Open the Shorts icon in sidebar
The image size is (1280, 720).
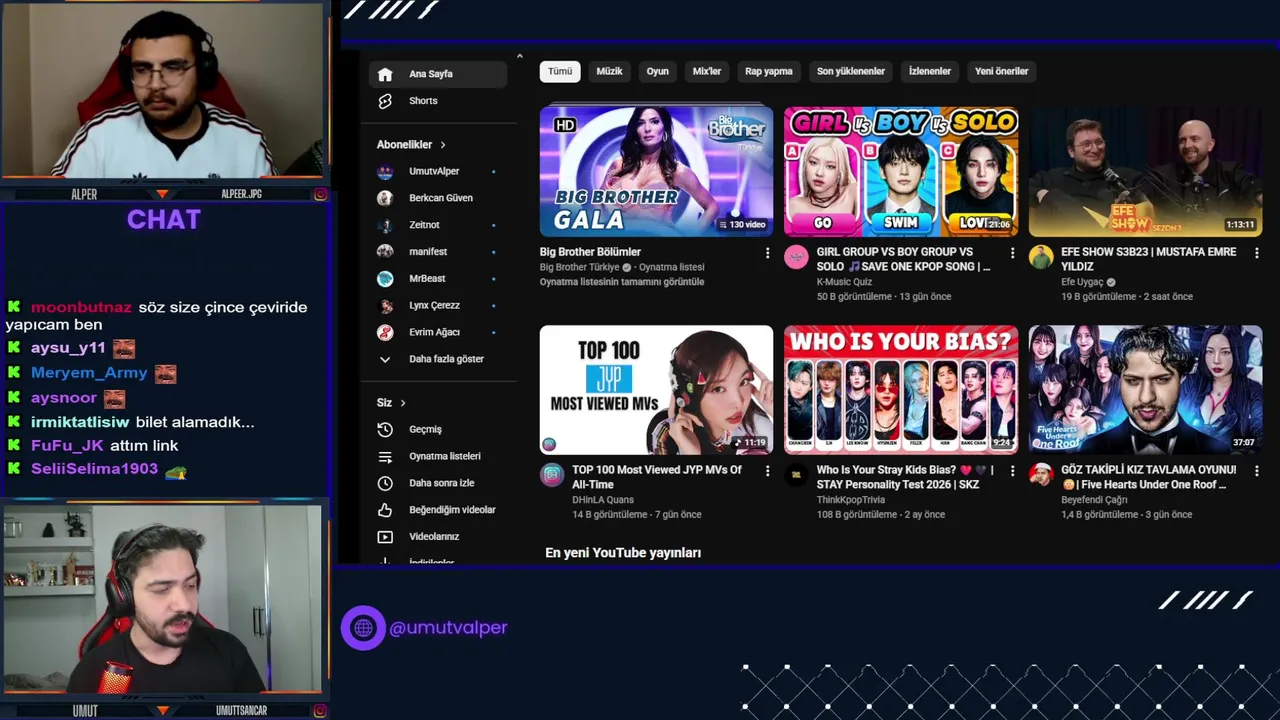tap(385, 101)
